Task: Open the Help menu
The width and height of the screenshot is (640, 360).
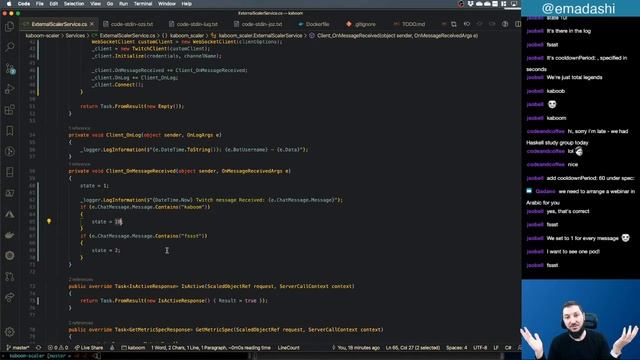Action: point(187,4)
